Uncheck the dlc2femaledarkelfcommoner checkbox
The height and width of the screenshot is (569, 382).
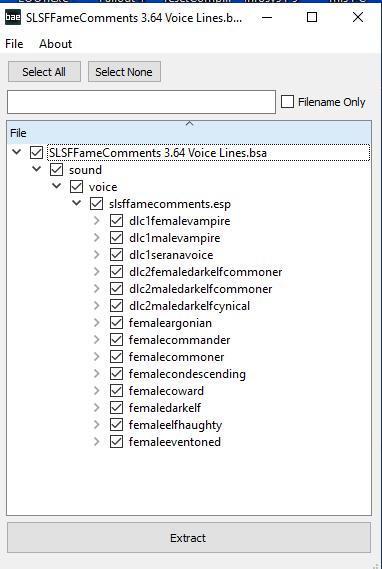coord(116,272)
